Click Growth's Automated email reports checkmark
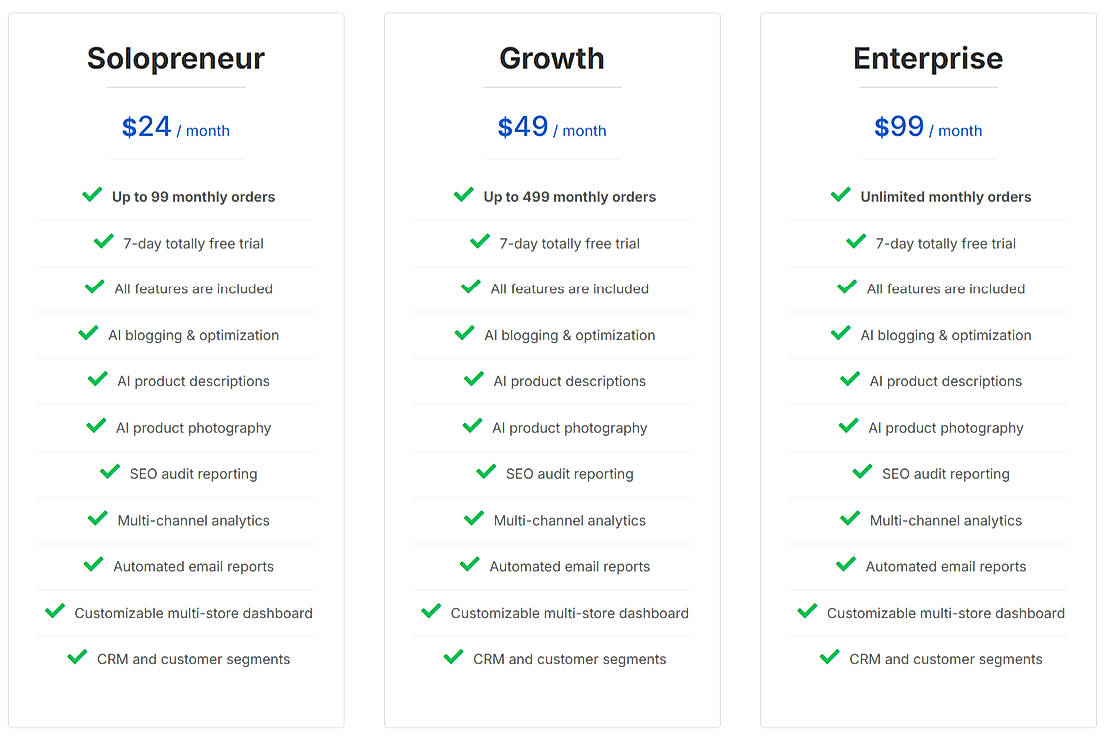1108x744 pixels. (470, 565)
